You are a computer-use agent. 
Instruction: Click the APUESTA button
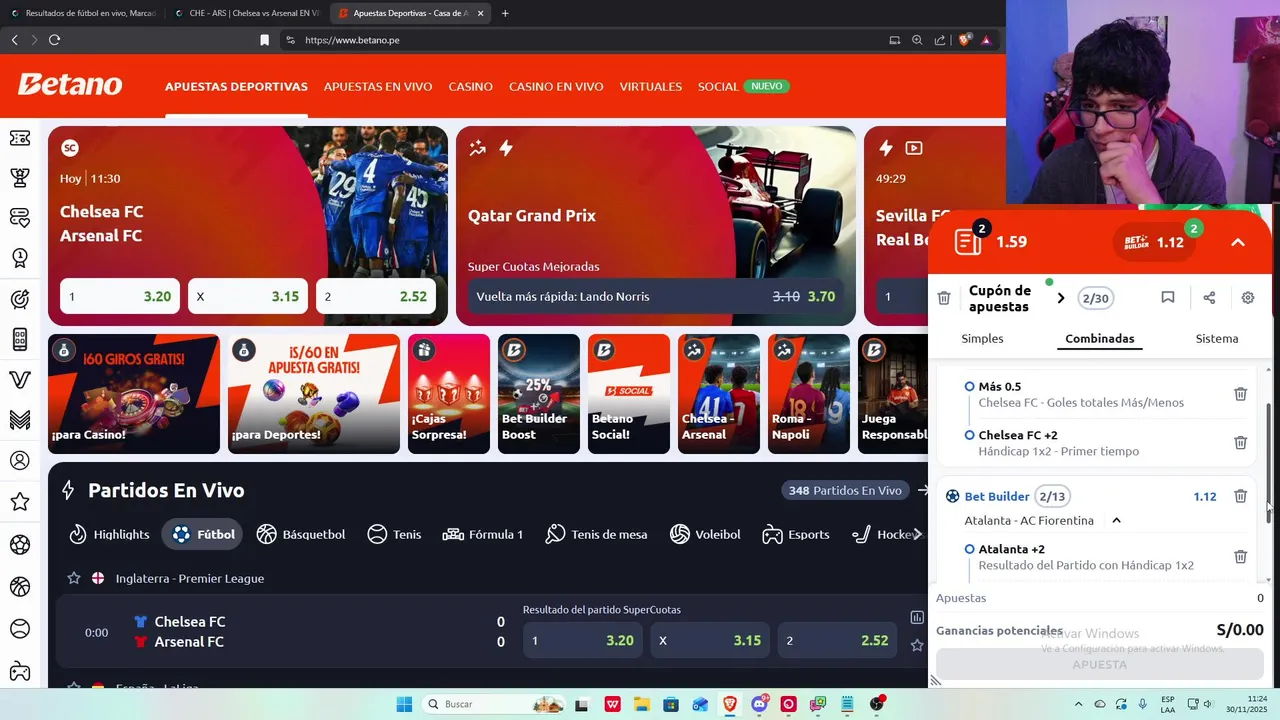coord(1099,664)
